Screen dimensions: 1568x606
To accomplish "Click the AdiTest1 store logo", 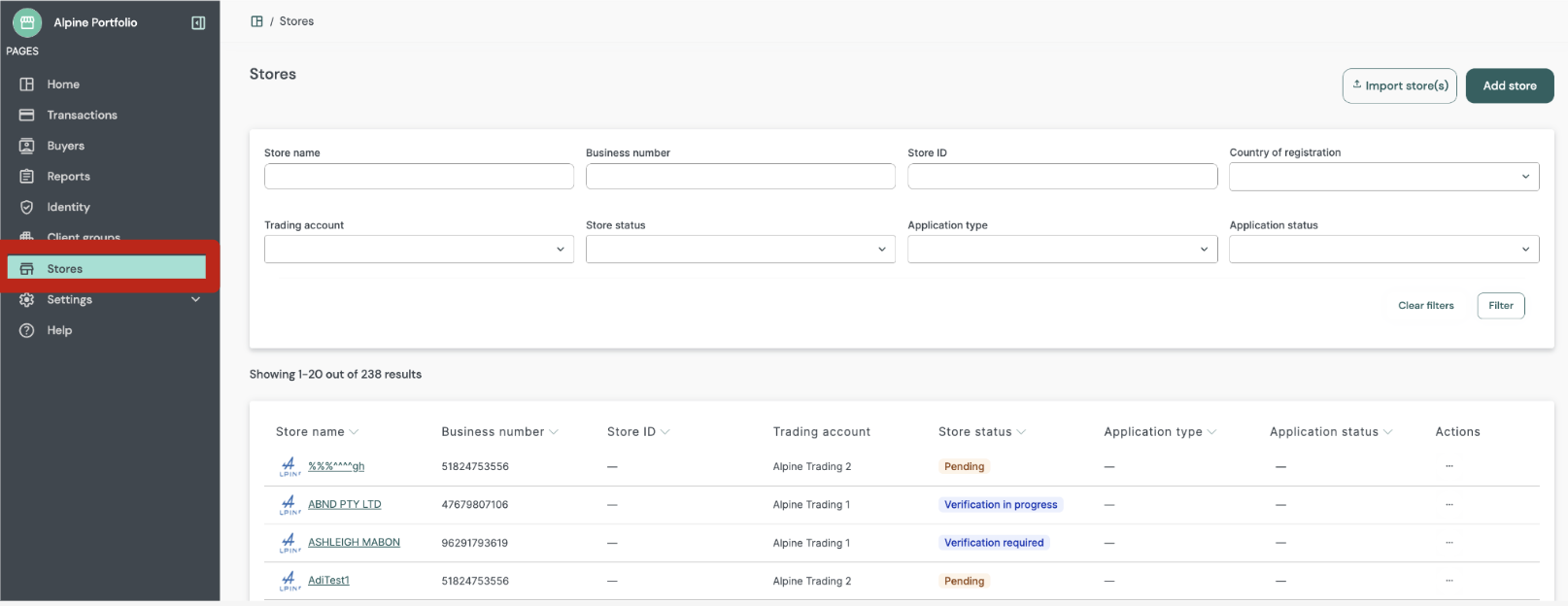I will 290,581.
